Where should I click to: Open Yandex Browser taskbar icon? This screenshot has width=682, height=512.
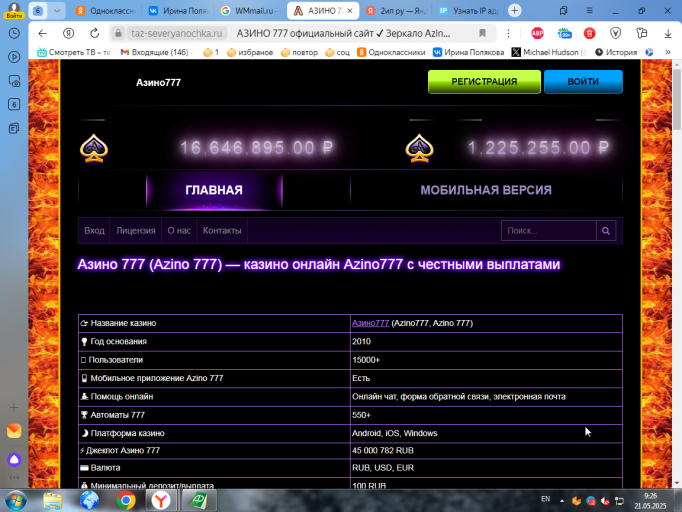click(161, 501)
